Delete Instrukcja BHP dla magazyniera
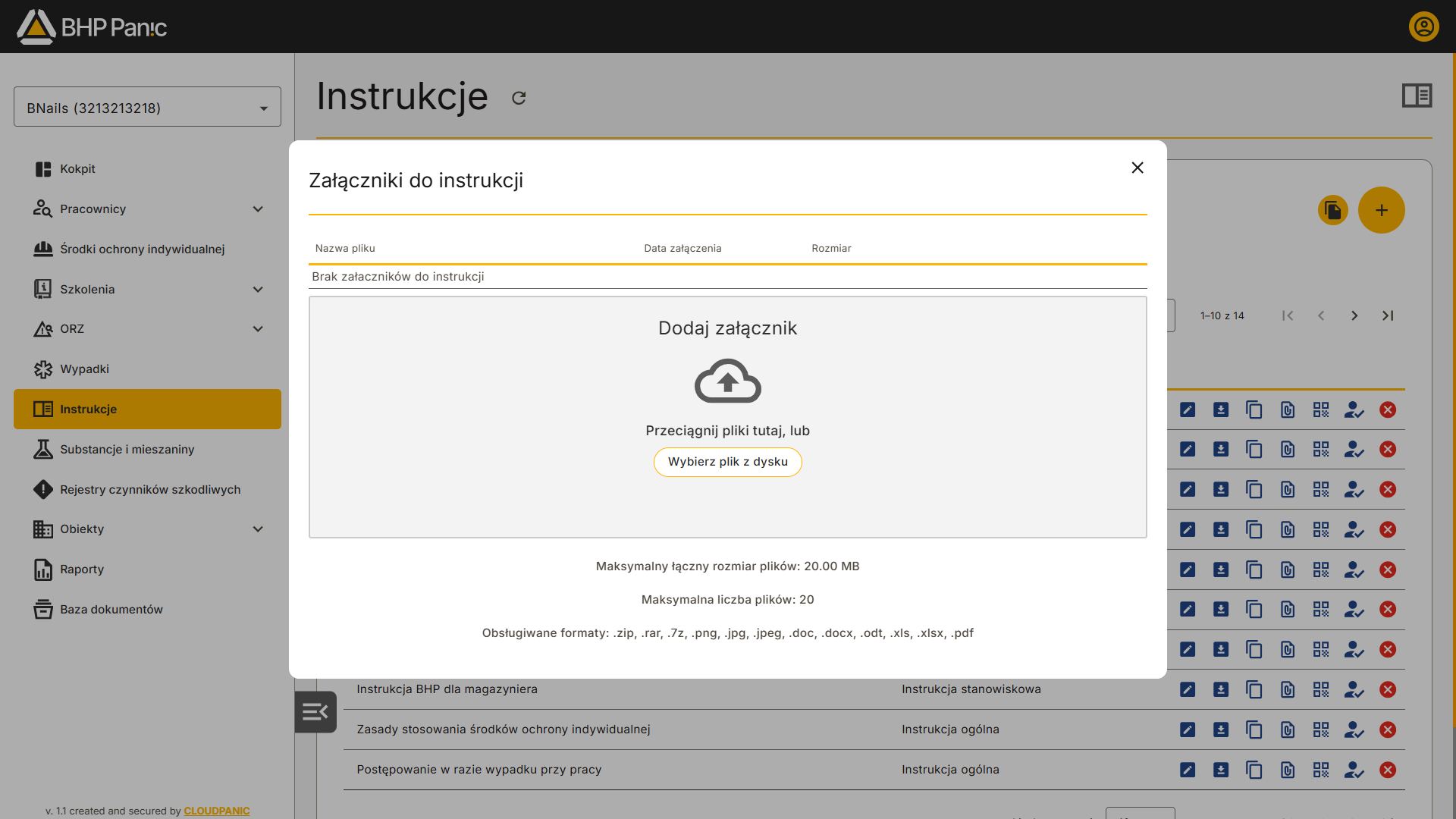This screenshot has height=819, width=1456. (x=1388, y=689)
